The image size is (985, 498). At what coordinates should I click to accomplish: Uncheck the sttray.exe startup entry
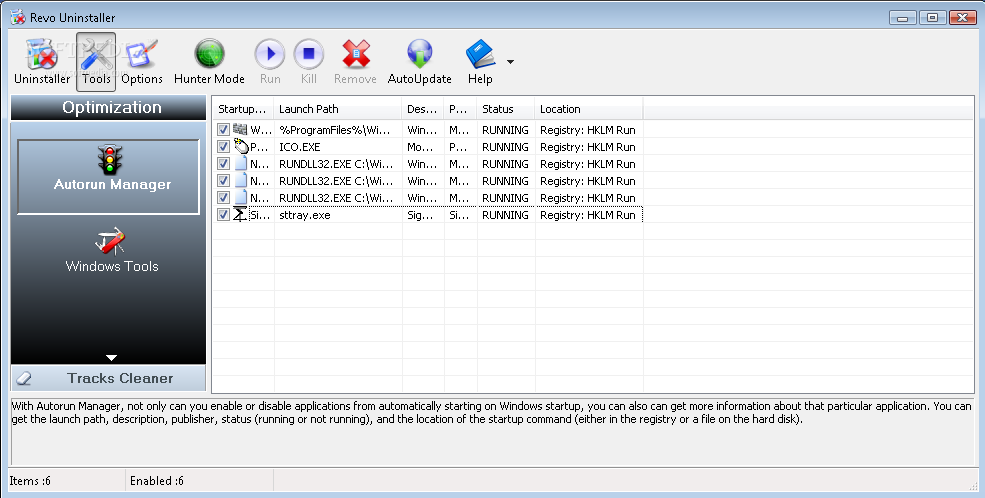[223, 214]
